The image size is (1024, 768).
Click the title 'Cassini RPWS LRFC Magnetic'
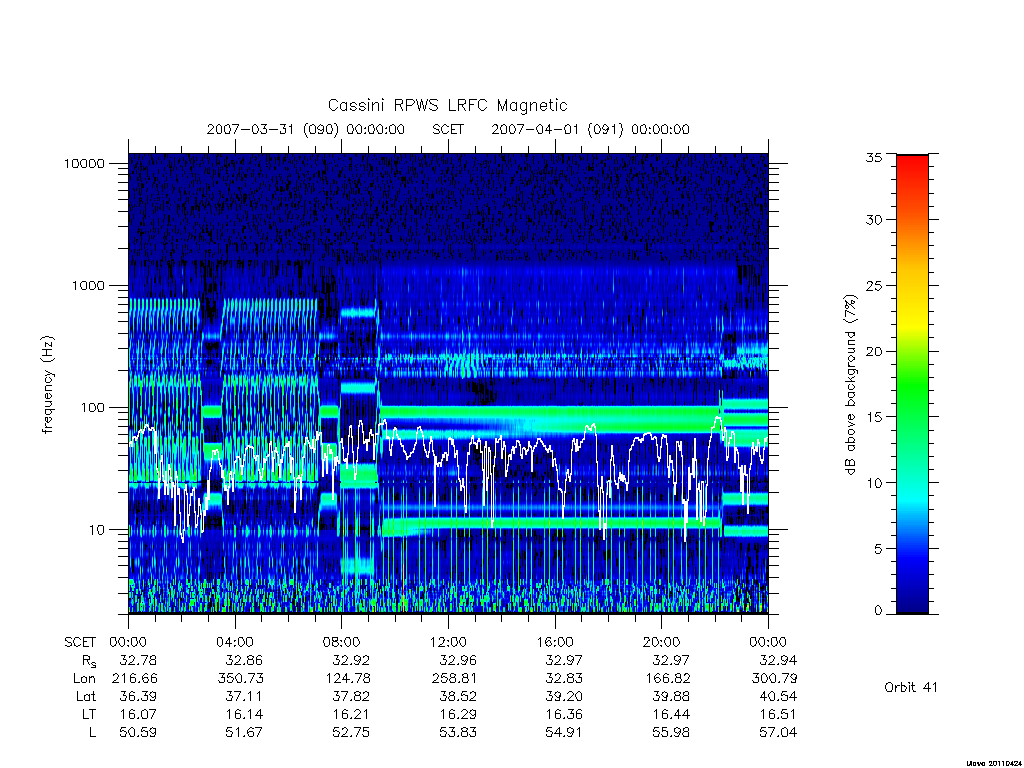point(447,105)
